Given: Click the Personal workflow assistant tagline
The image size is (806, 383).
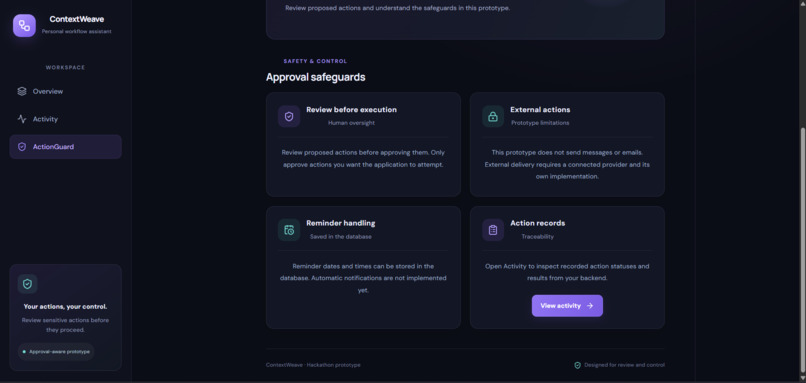Looking at the screenshot, I should (77, 31).
